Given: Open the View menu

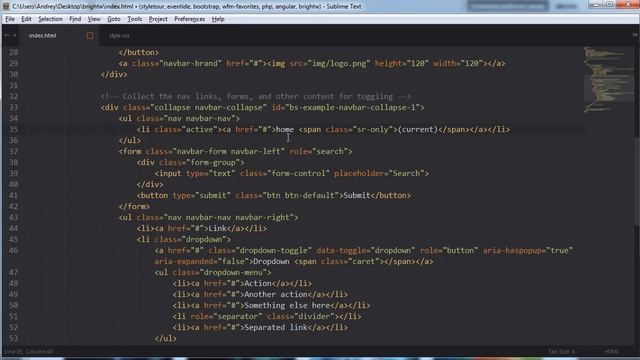Looking at the screenshot, I should (94, 19).
